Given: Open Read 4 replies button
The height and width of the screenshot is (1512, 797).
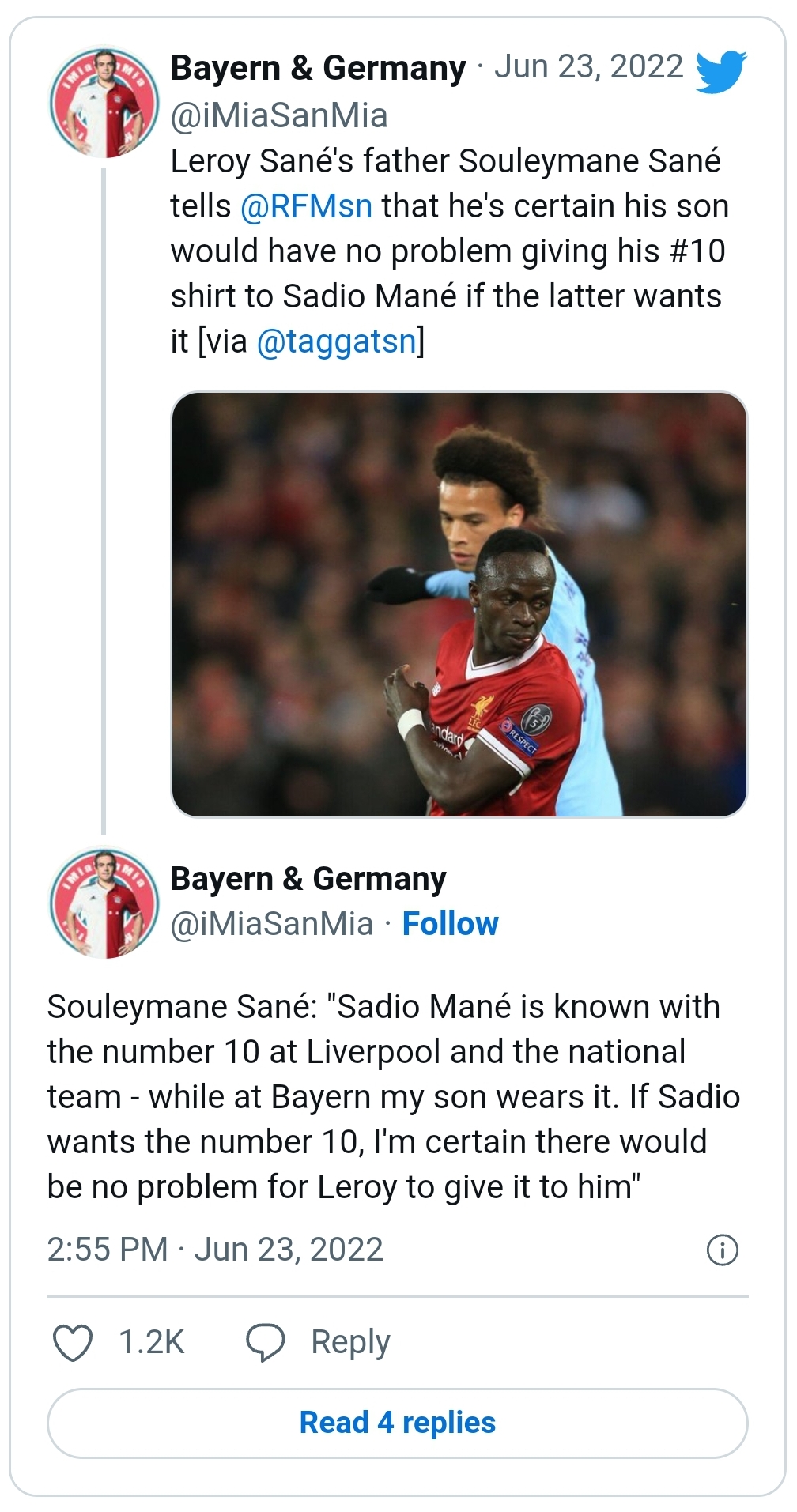Looking at the screenshot, I should click(x=397, y=1423).
